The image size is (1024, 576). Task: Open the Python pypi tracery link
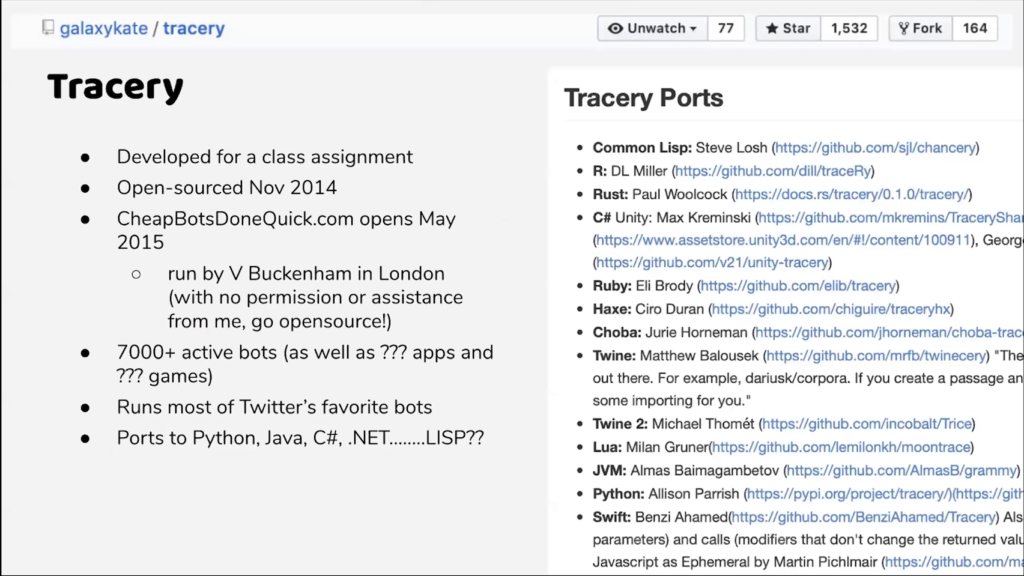(848, 494)
